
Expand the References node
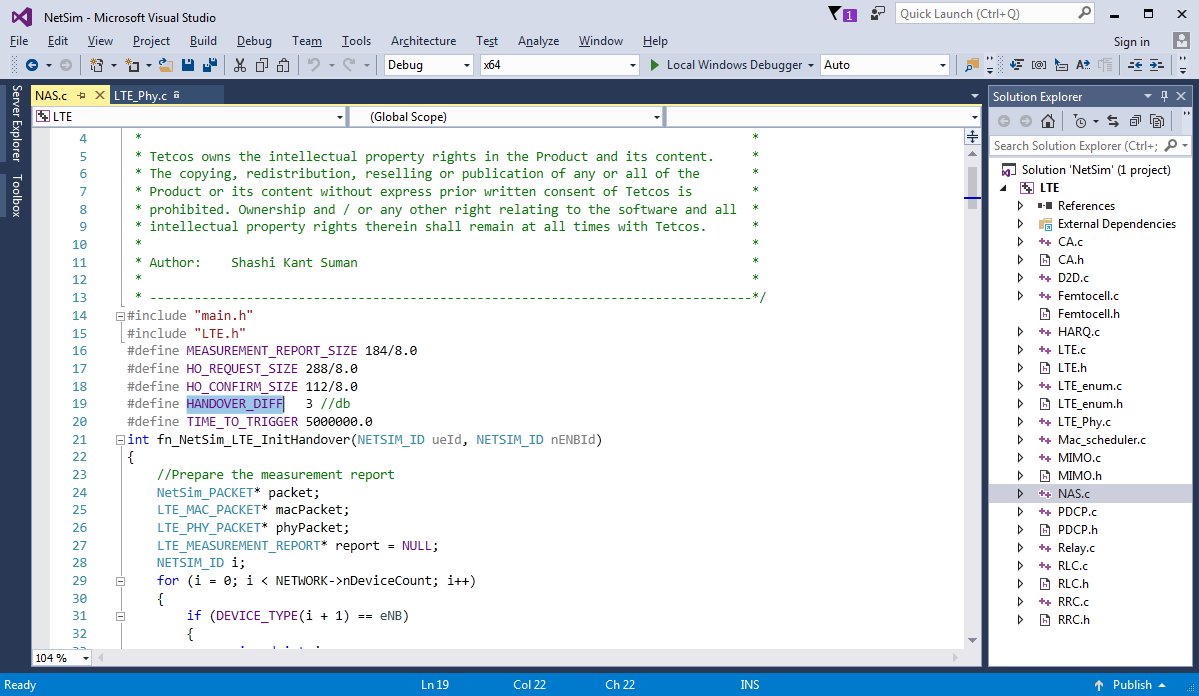pos(1020,206)
